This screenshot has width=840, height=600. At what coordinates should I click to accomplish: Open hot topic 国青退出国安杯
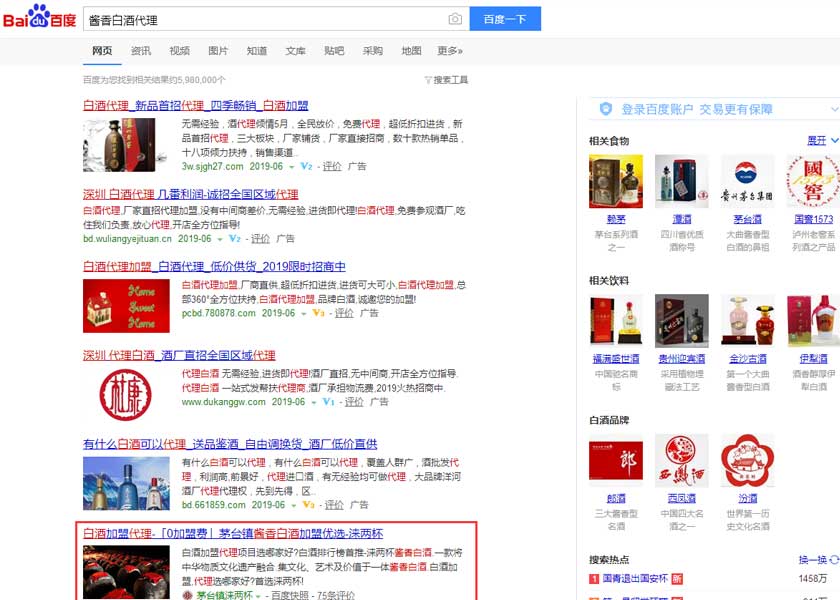(x=635, y=579)
